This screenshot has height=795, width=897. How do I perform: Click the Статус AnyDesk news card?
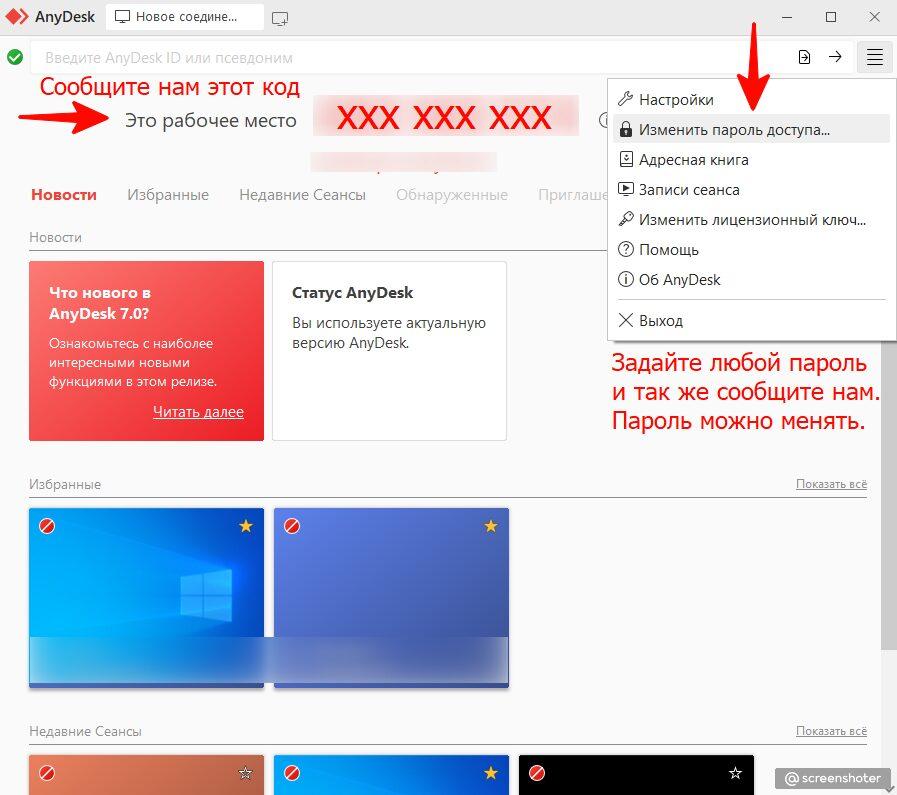[x=390, y=351]
